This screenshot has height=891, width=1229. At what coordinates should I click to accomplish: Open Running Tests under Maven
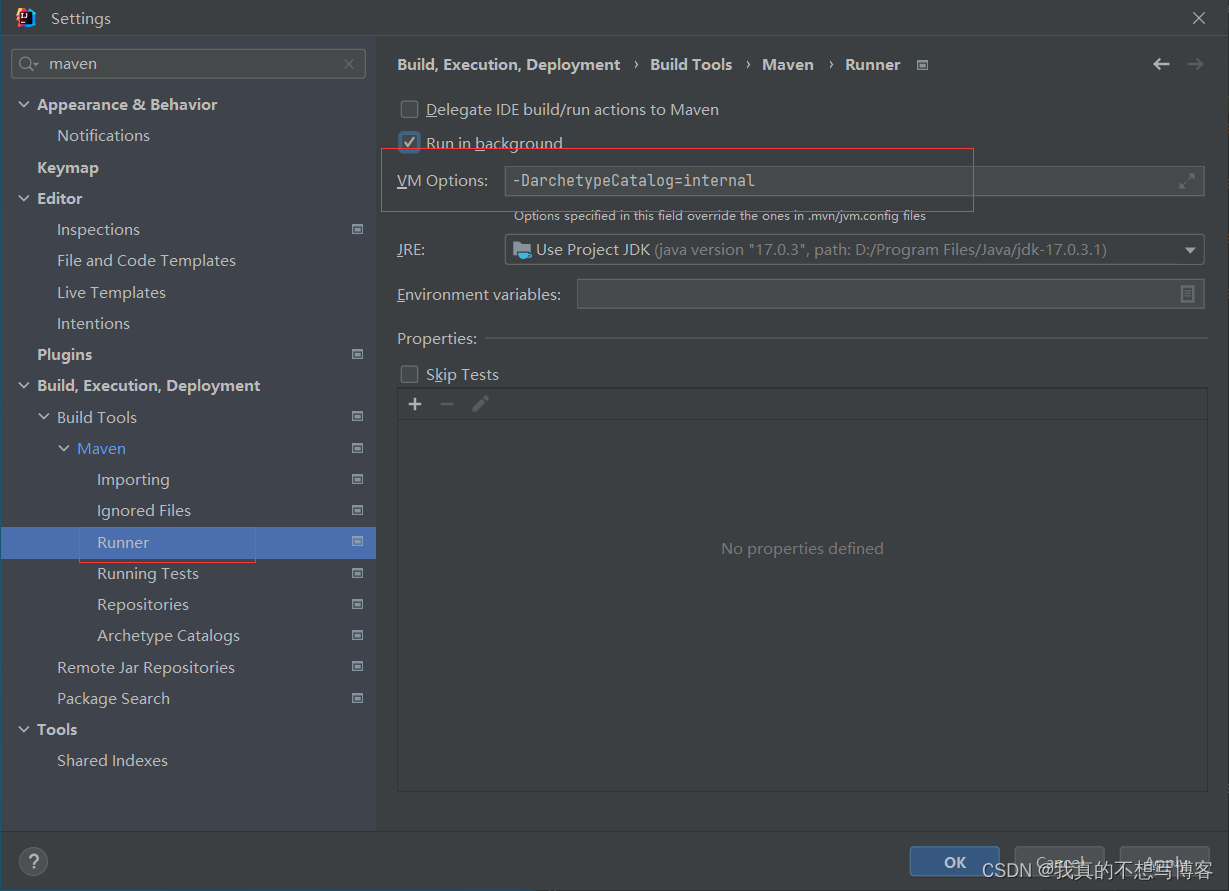[147, 573]
